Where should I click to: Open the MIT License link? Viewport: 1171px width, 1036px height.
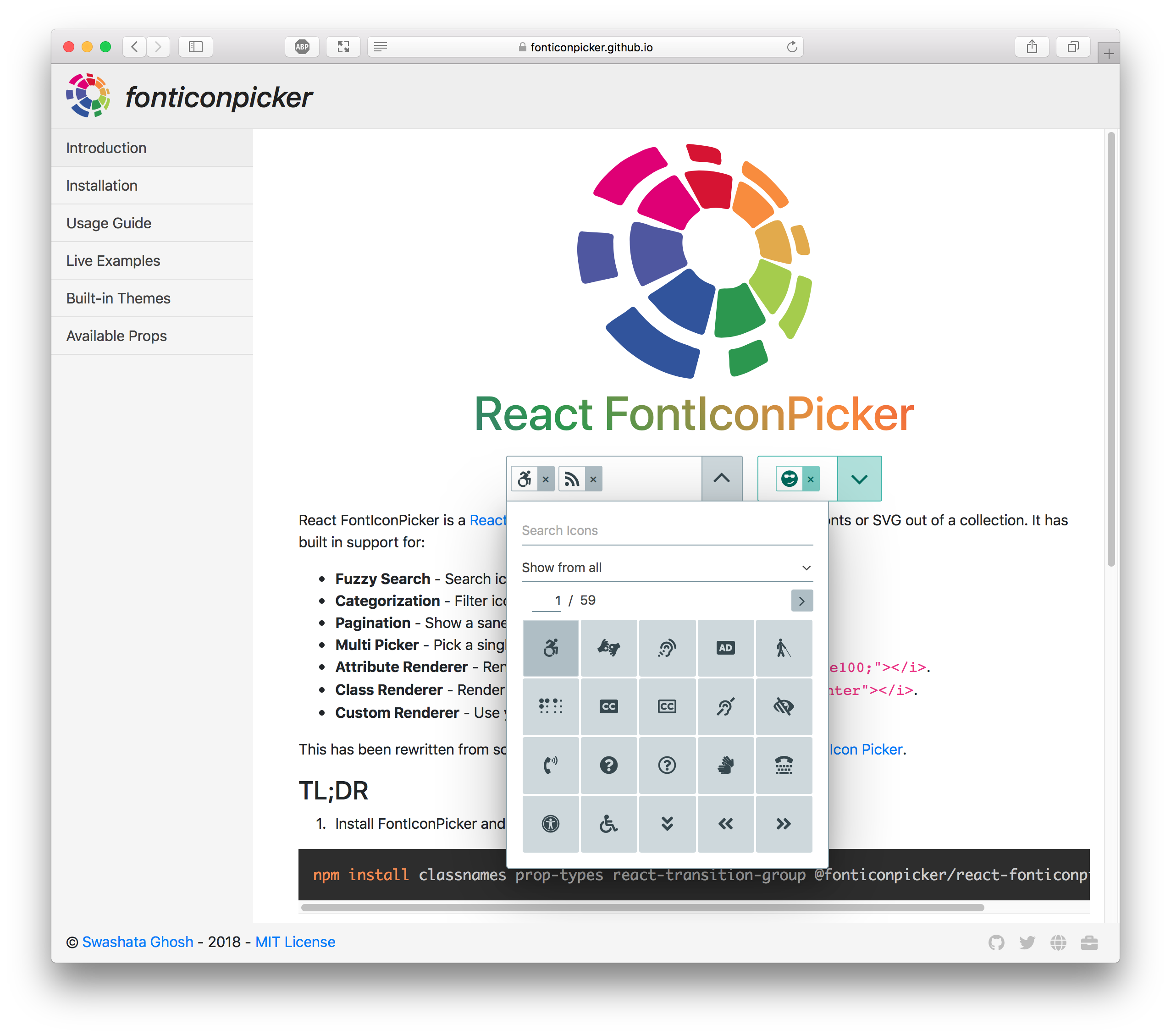pyautogui.click(x=295, y=942)
